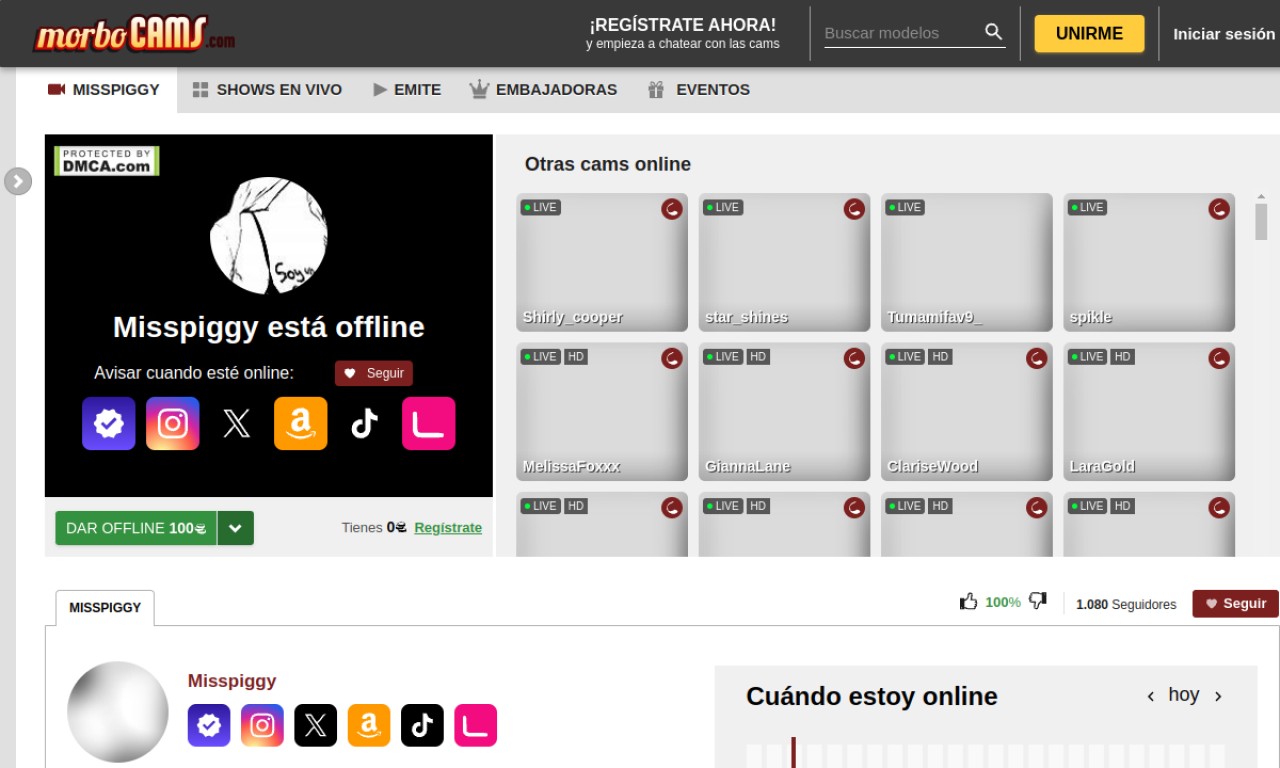This screenshot has width=1280, height=768.
Task: Click Iniciar sesión link
Action: pos(1224,33)
